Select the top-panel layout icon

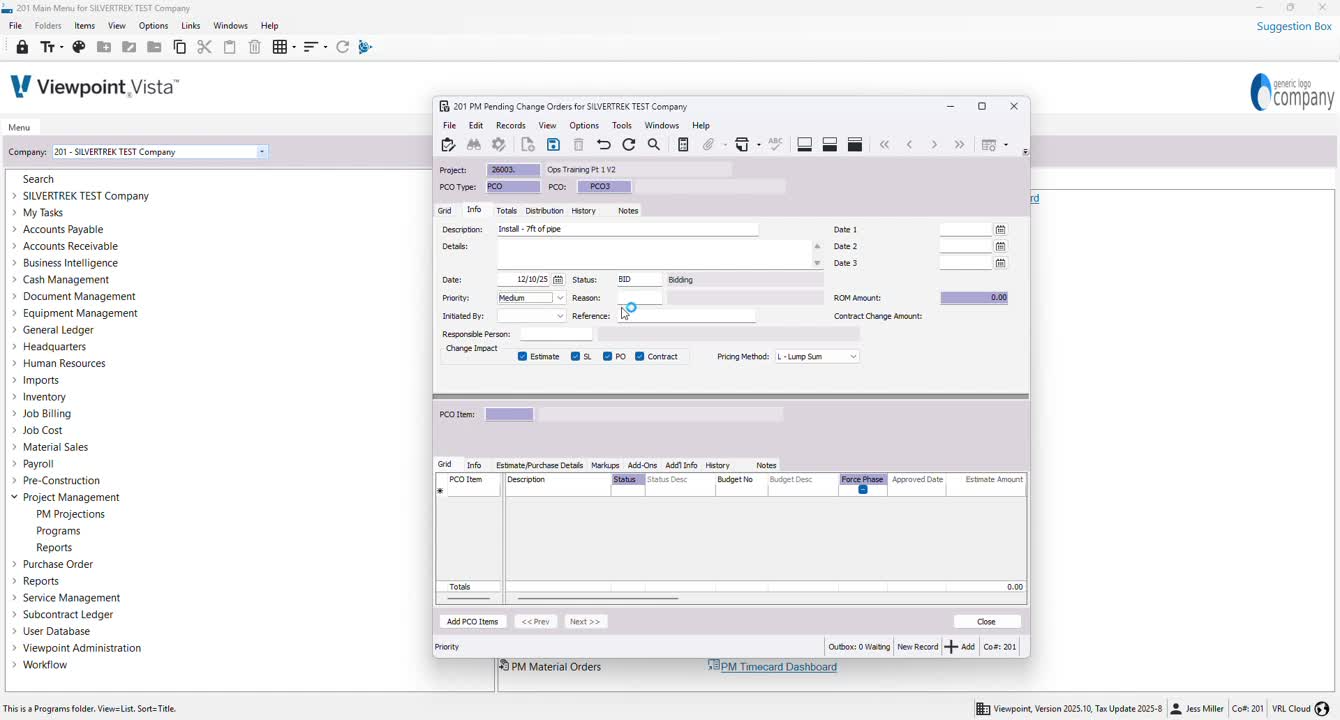tap(854, 145)
